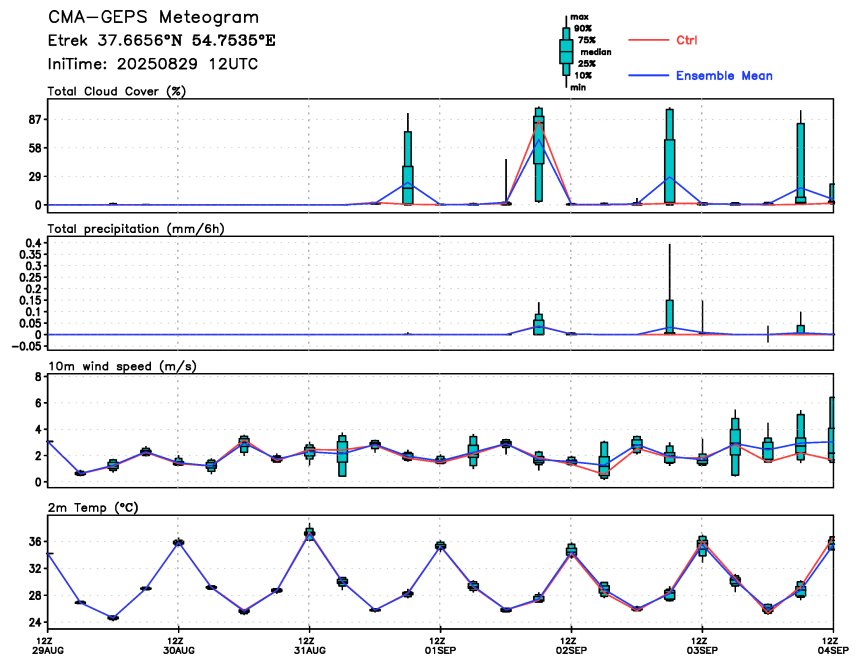
Task: Click the 10m wind speed (m/s) panel title
Action: pos(122,366)
